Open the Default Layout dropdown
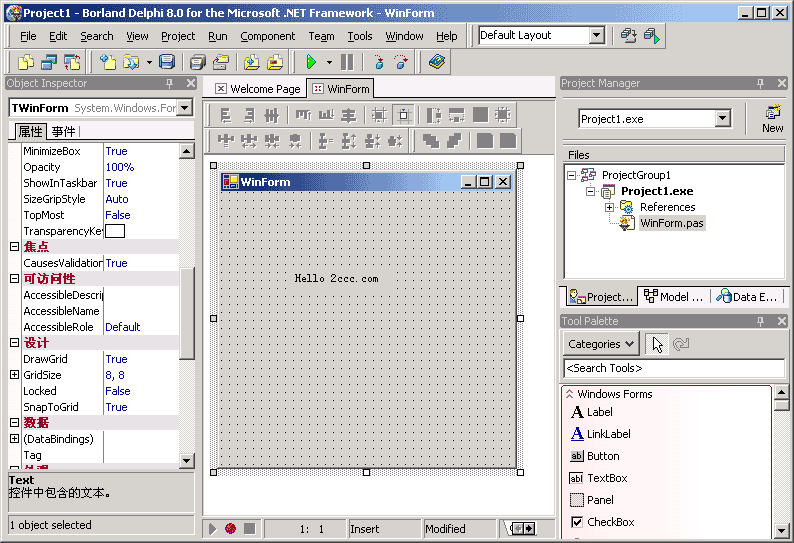The width and height of the screenshot is (794, 543). click(597, 35)
